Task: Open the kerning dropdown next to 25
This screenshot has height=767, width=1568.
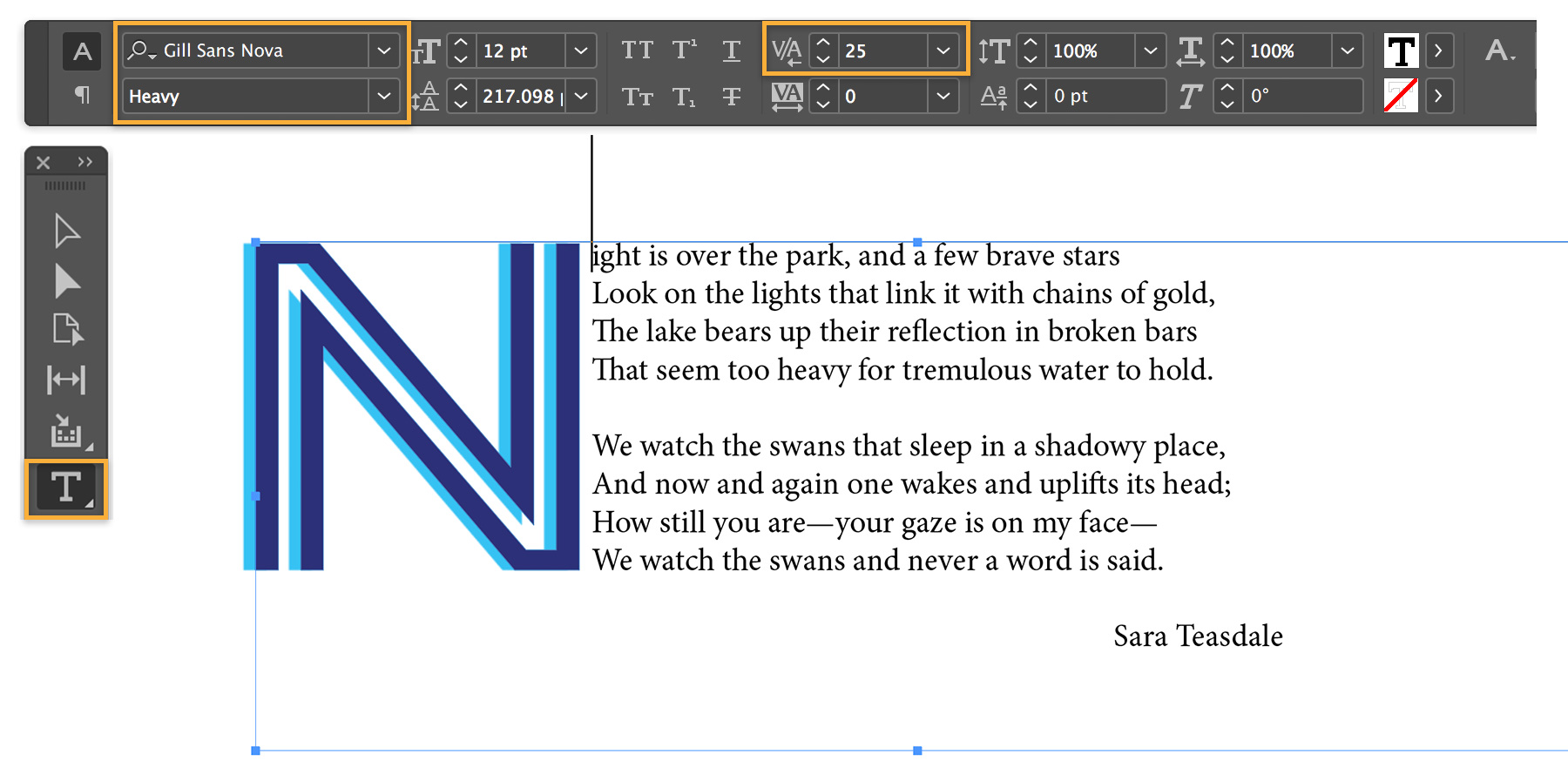Action: coord(943,50)
